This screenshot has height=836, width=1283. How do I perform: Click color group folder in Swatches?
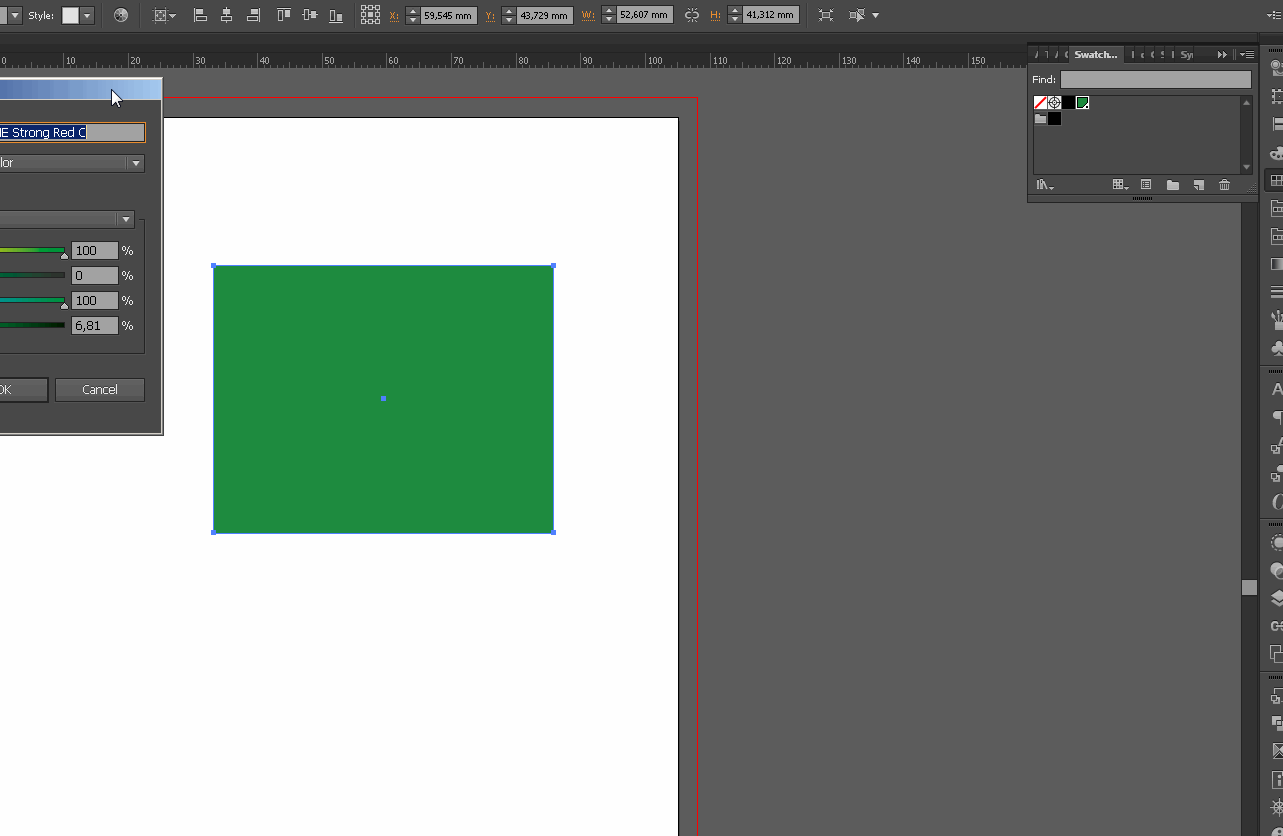point(1040,118)
